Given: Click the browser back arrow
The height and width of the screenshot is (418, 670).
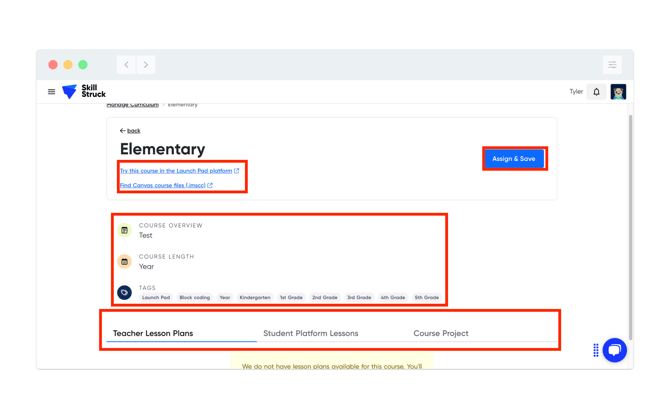Looking at the screenshot, I should coord(127,65).
